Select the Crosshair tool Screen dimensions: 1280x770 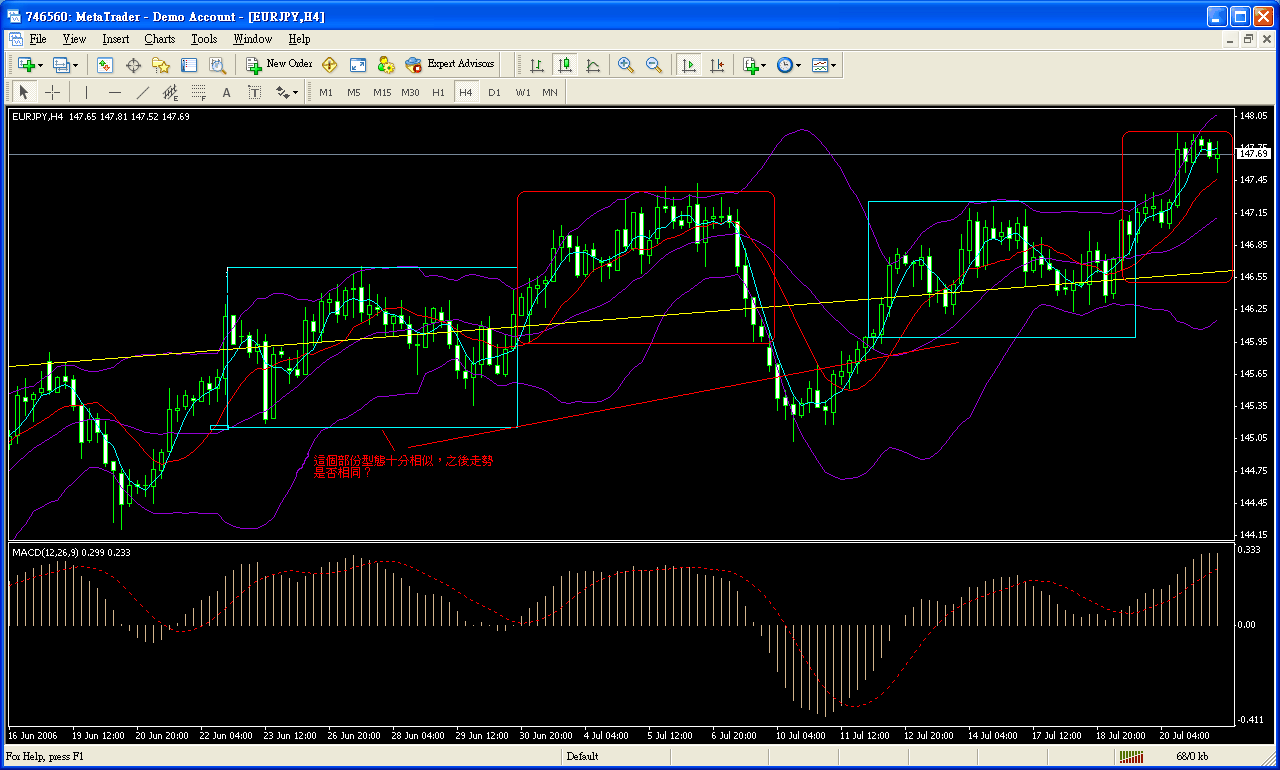click(53, 92)
